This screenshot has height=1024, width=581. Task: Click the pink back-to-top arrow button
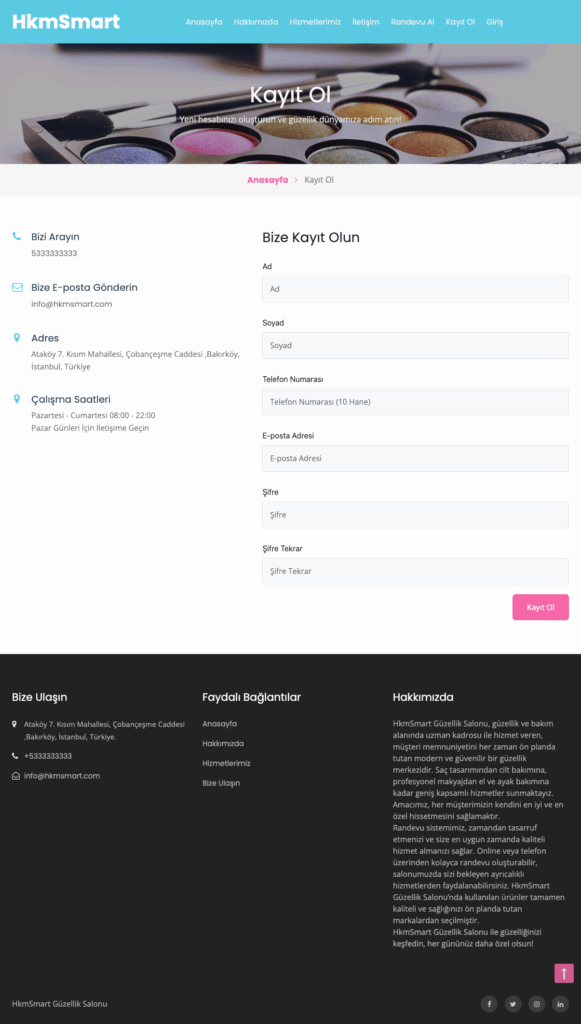click(x=564, y=973)
